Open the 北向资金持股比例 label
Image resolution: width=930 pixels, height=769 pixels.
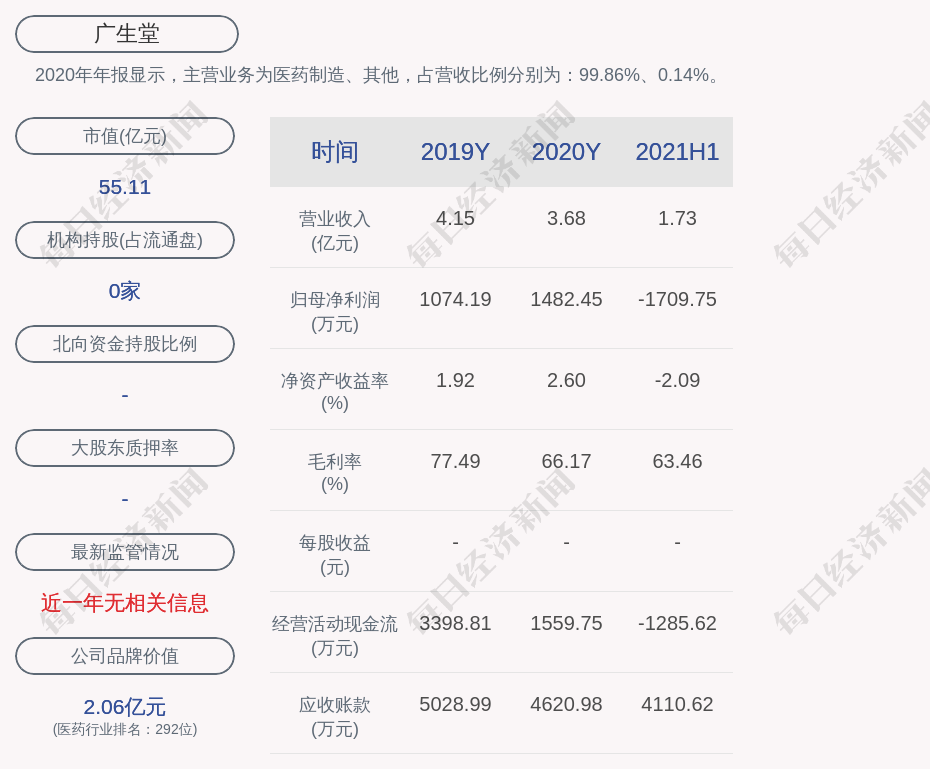[x=125, y=344]
